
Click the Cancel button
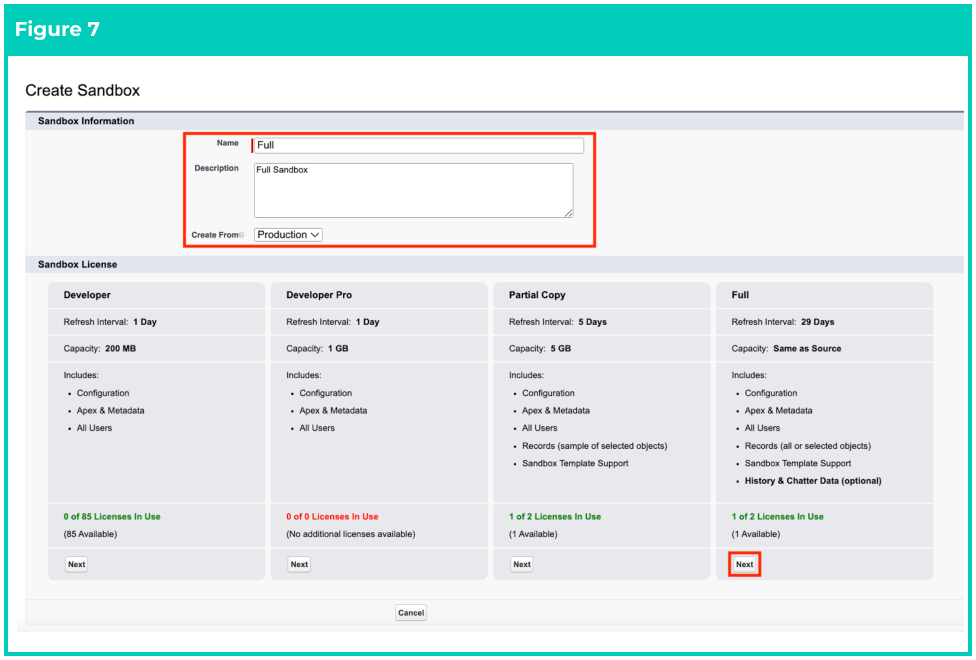(411, 613)
